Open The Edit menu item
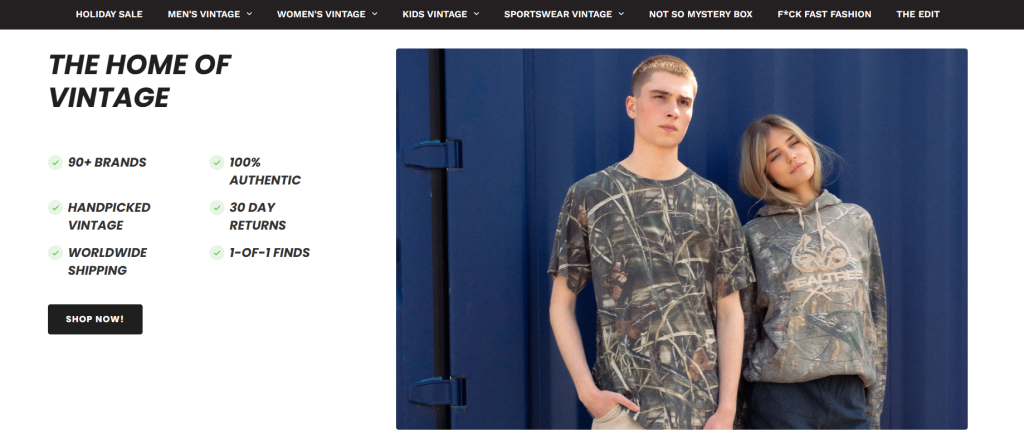Viewport: 1024px width, 442px height. point(918,14)
